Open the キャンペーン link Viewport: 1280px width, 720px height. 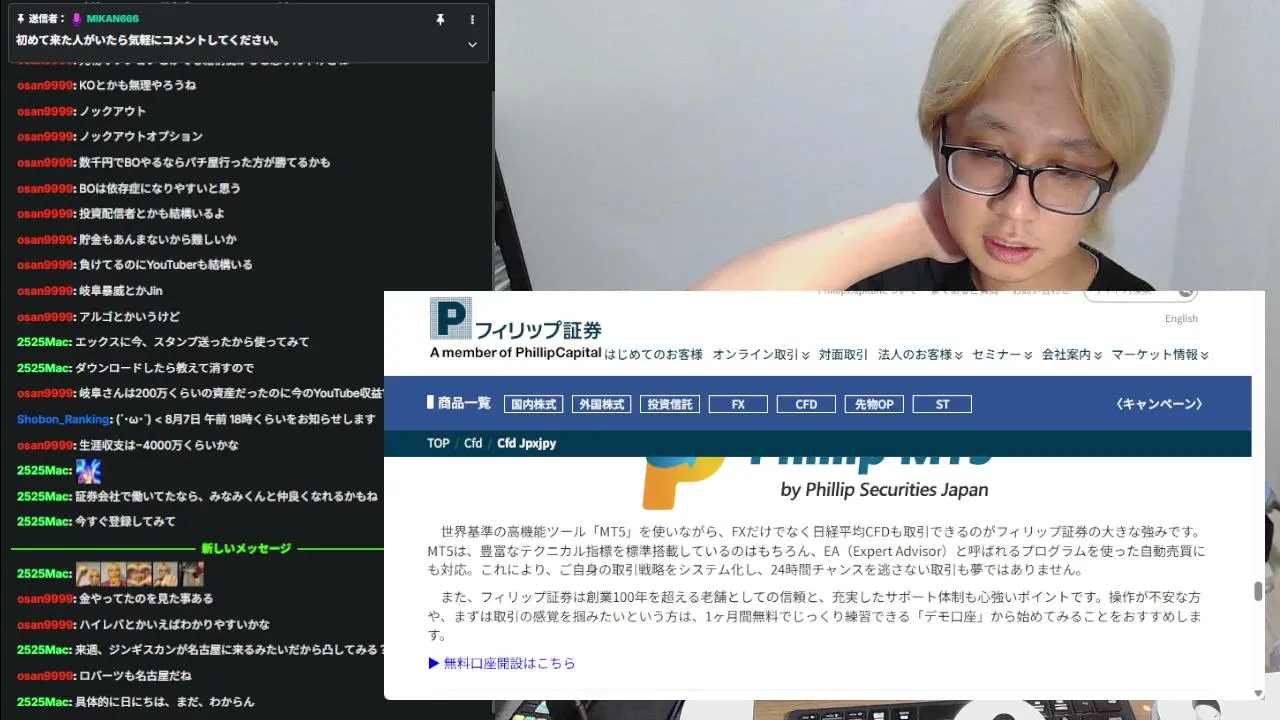(1159, 404)
